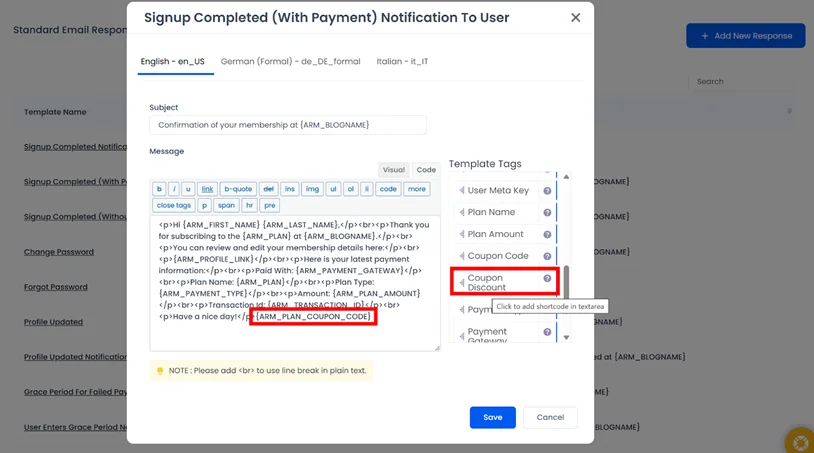Open Change Password template link
814x453 pixels.
pyautogui.click(x=59, y=252)
